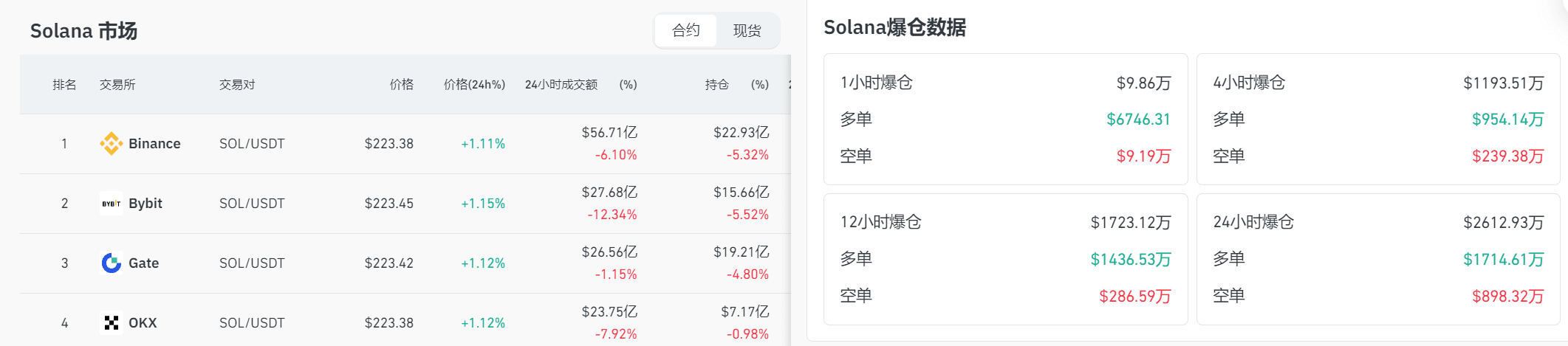Click the Bybit exchange logo icon

coord(111,203)
